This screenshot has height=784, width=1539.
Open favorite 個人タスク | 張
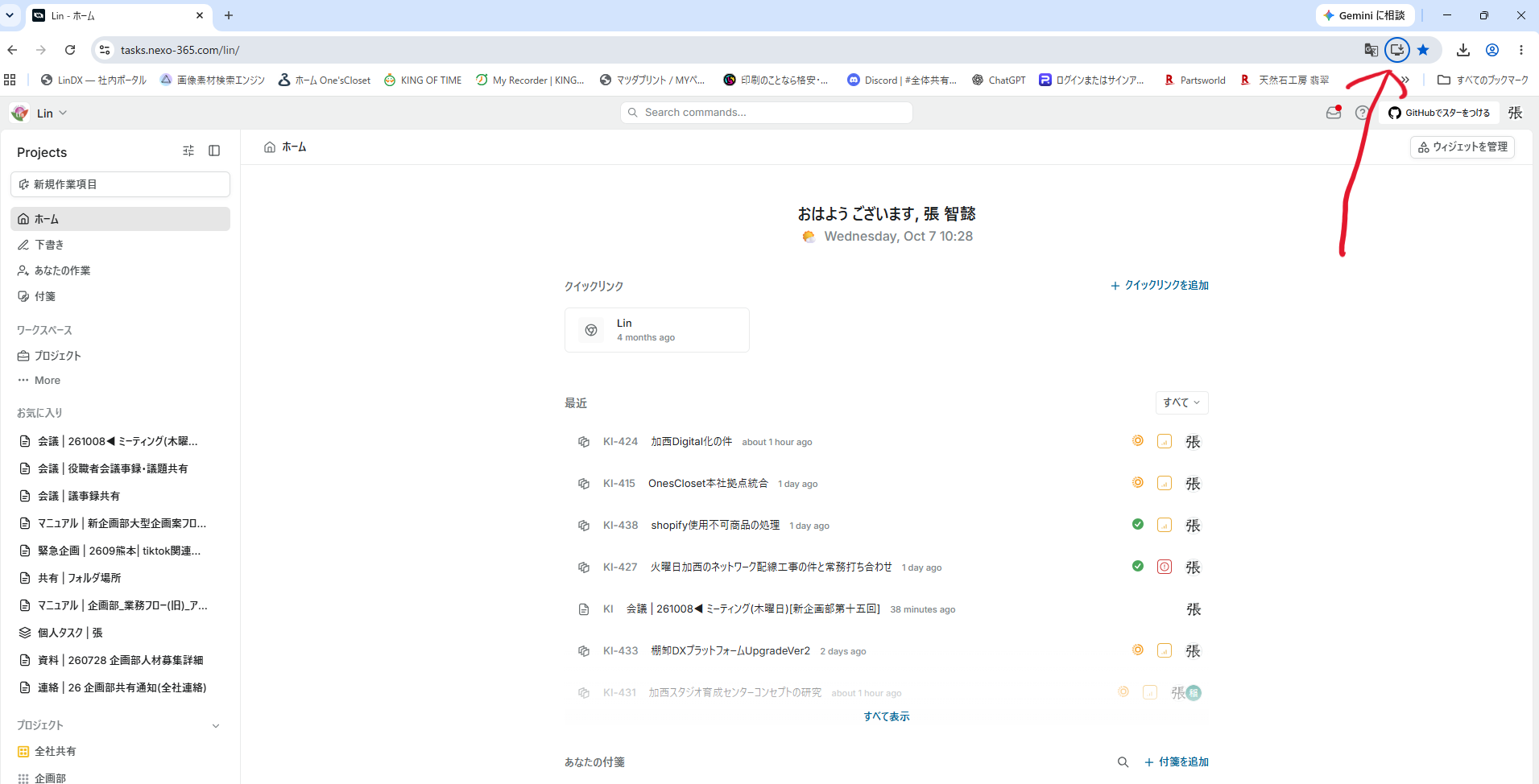pos(120,633)
